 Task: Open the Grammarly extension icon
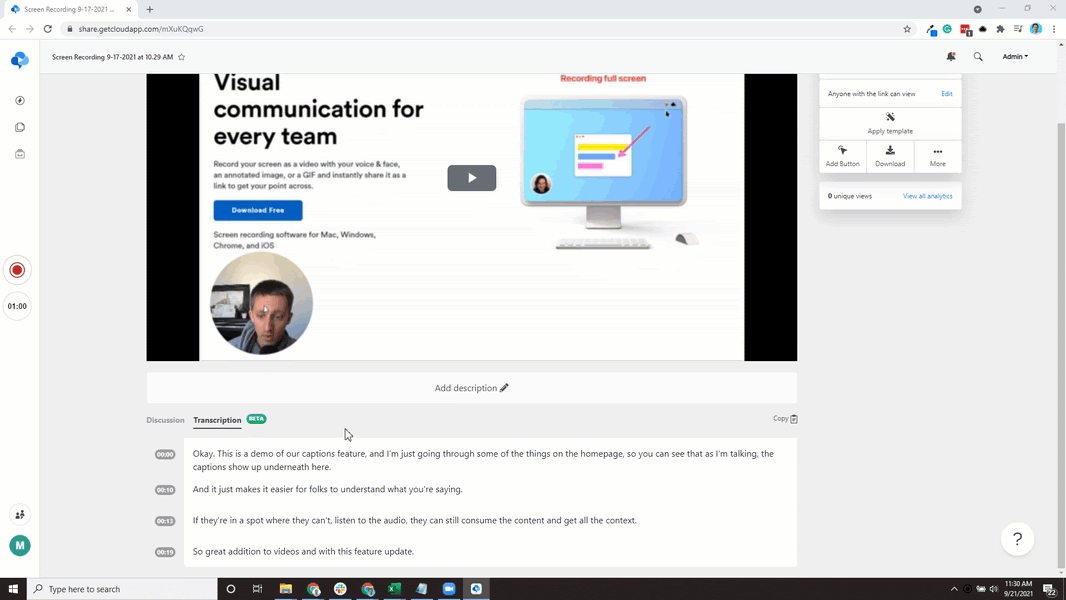point(947,29)
